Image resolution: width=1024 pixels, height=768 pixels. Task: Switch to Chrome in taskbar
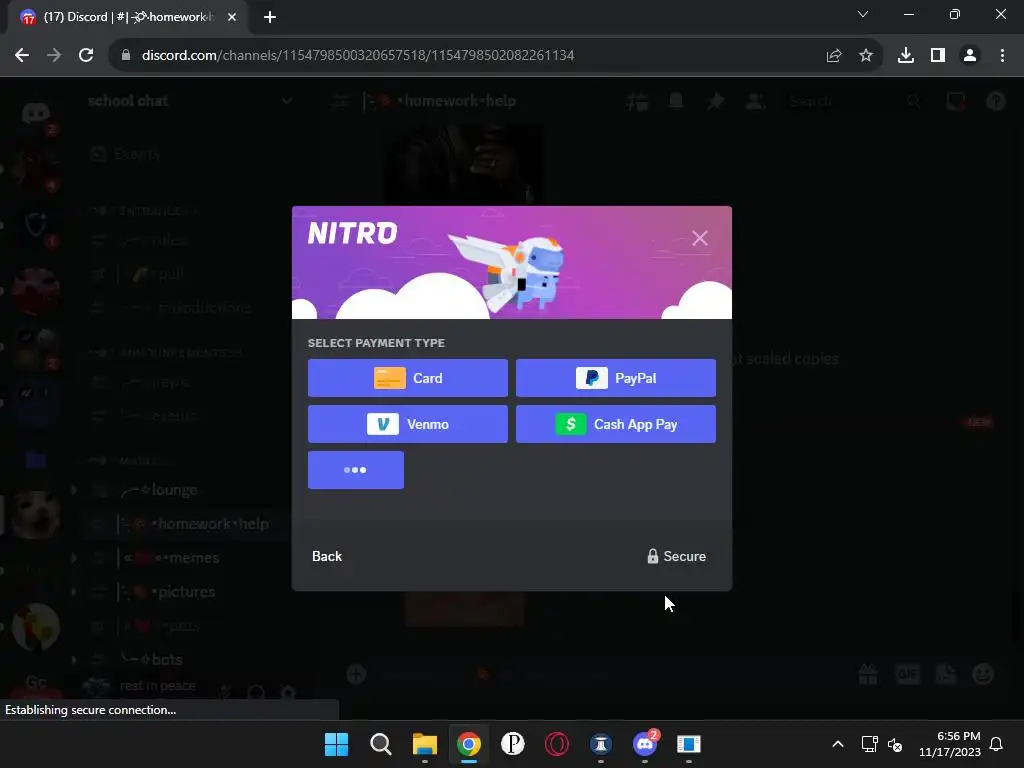469,744
